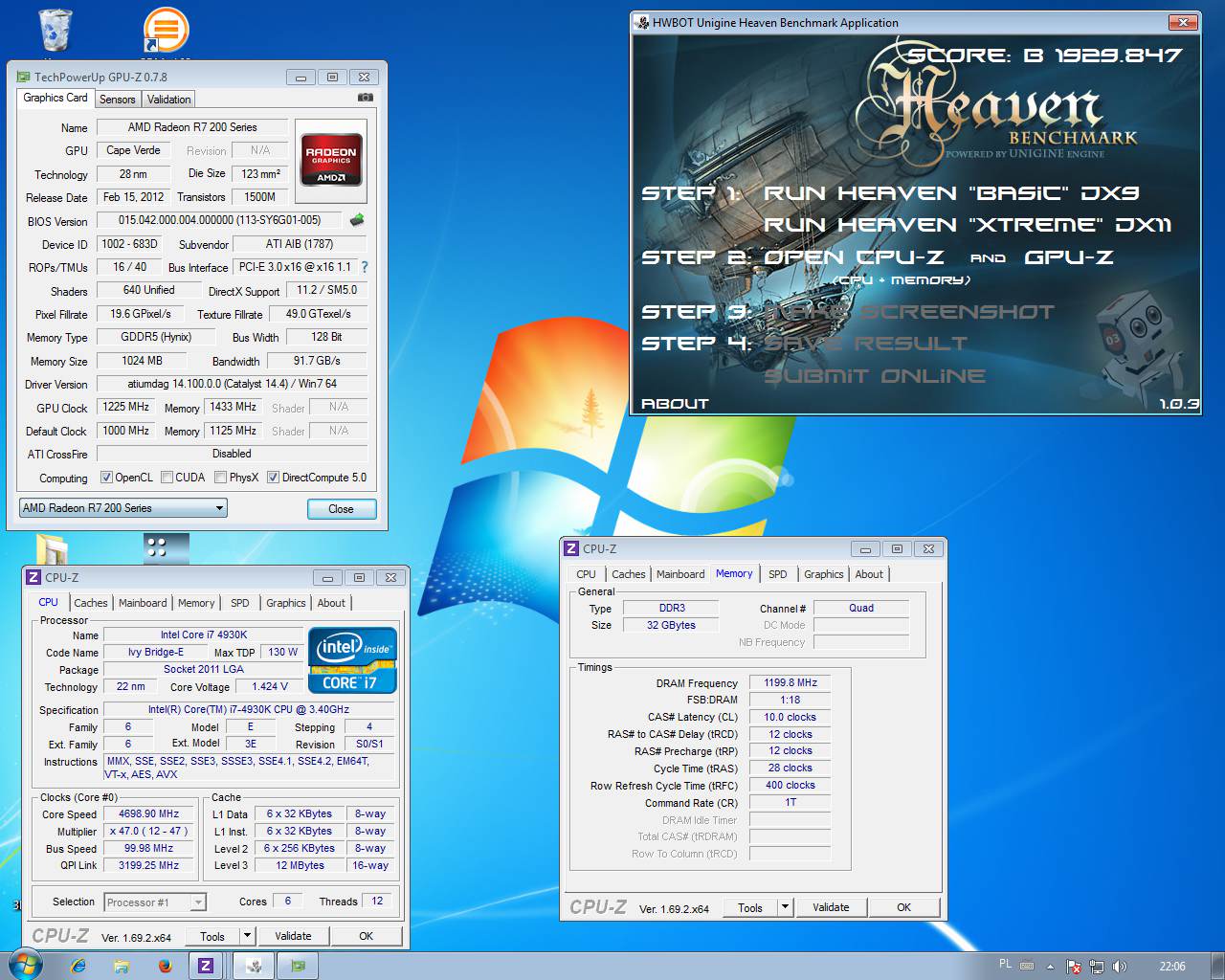The image size is (1225, 980).
Task: Click the Action Center flag icon in the tray
Action: point(1074,967)
